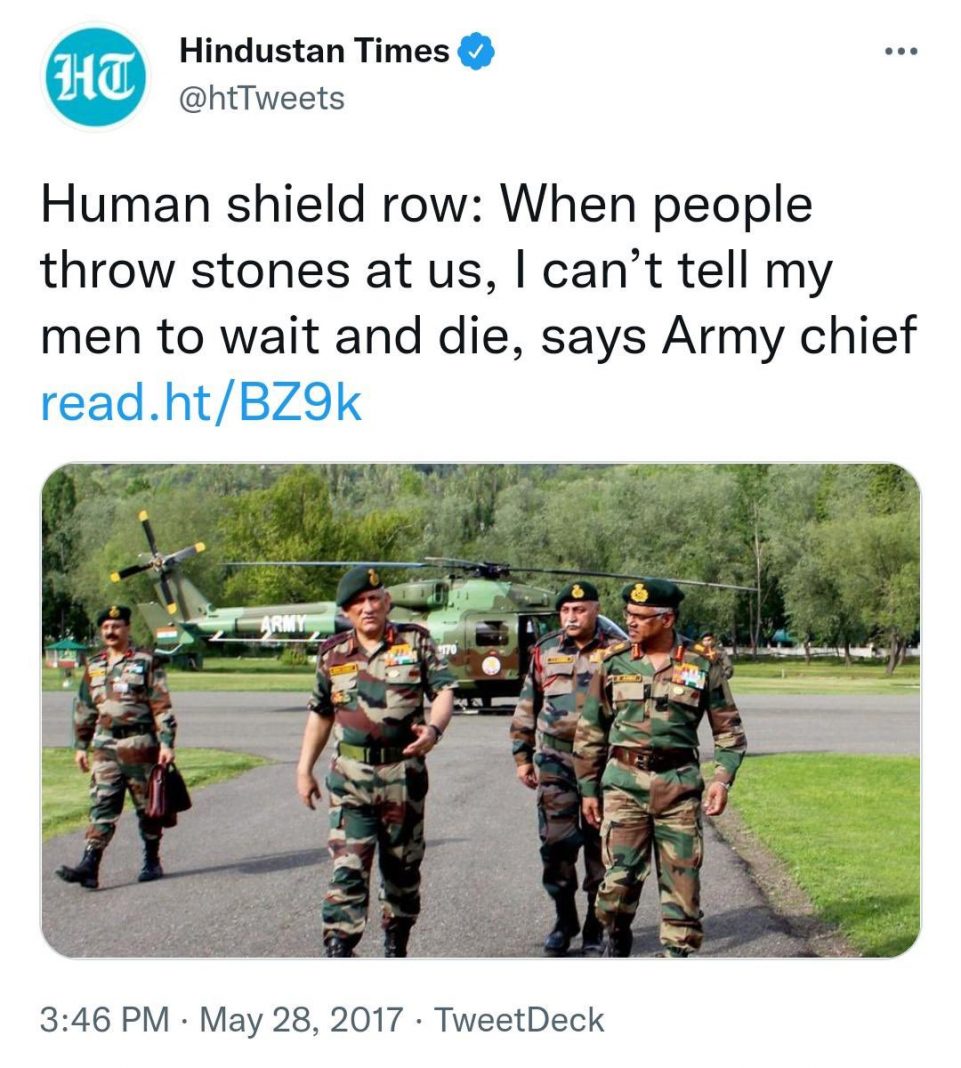Open the Hindustan Times HT profile avatar
The height and width of the screenshot is (1068, 961).
coord(96,78)
